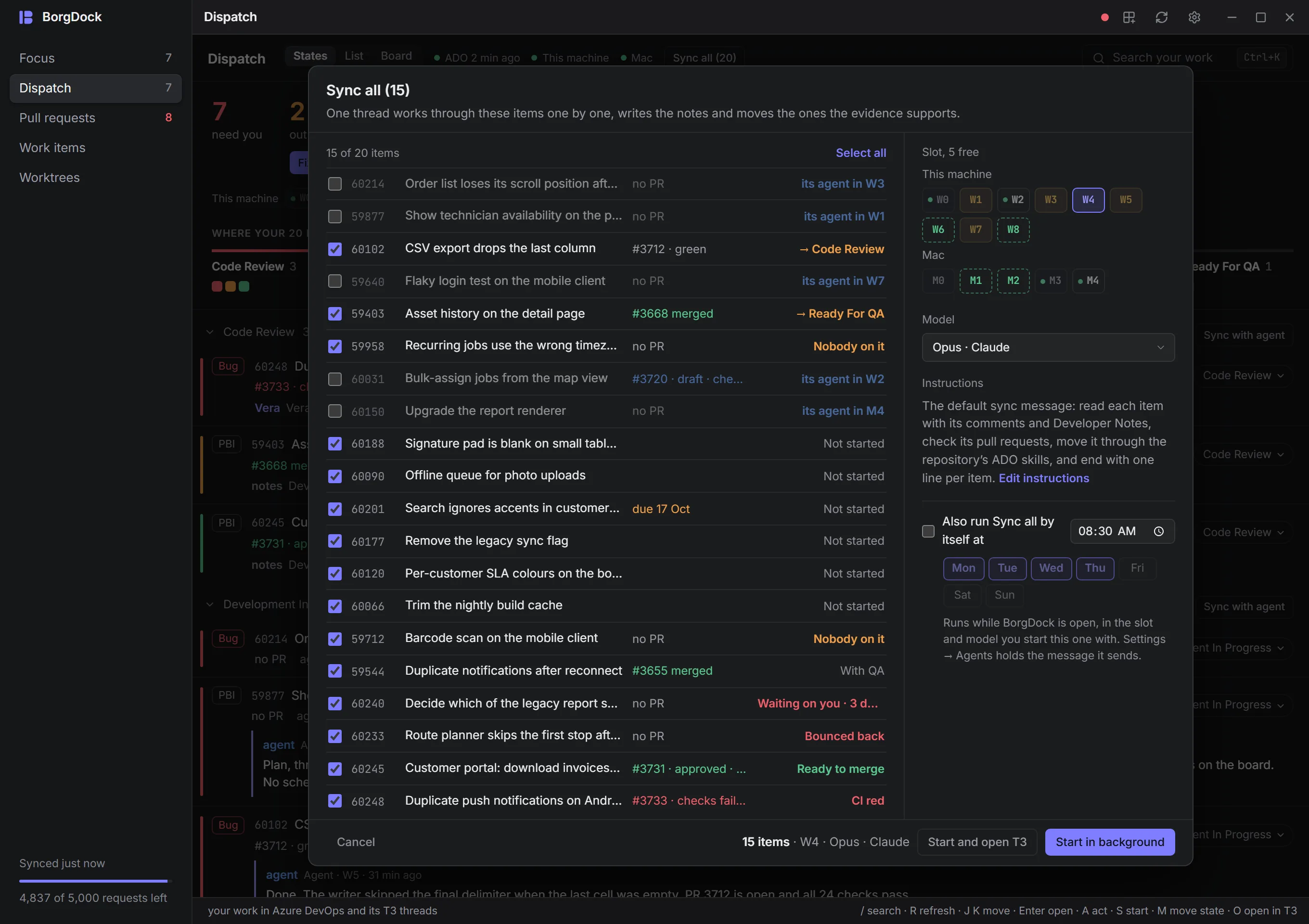Open the Opus · Claude model dropdown
This screenshot has height=924, width=1309.
tap(1048, 348)
